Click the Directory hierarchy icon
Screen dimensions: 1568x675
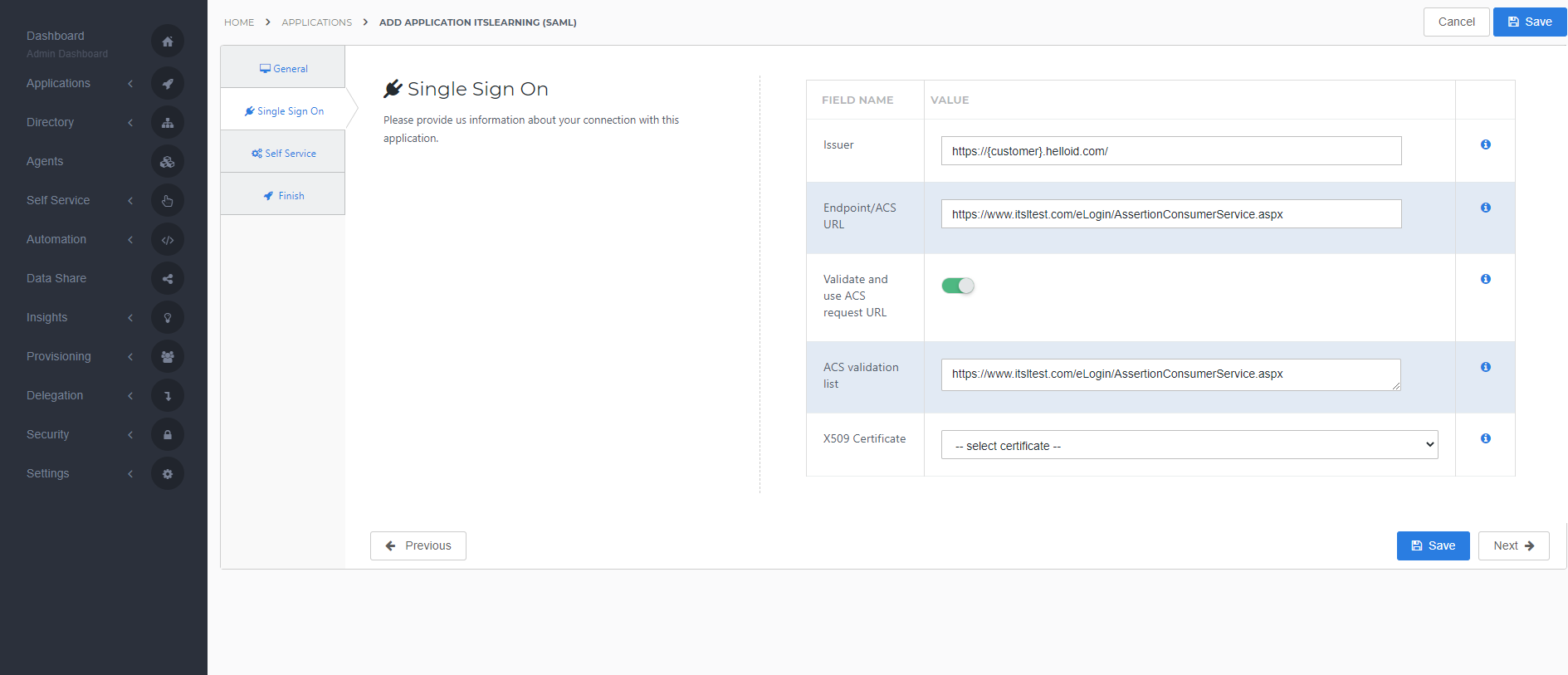168,122
